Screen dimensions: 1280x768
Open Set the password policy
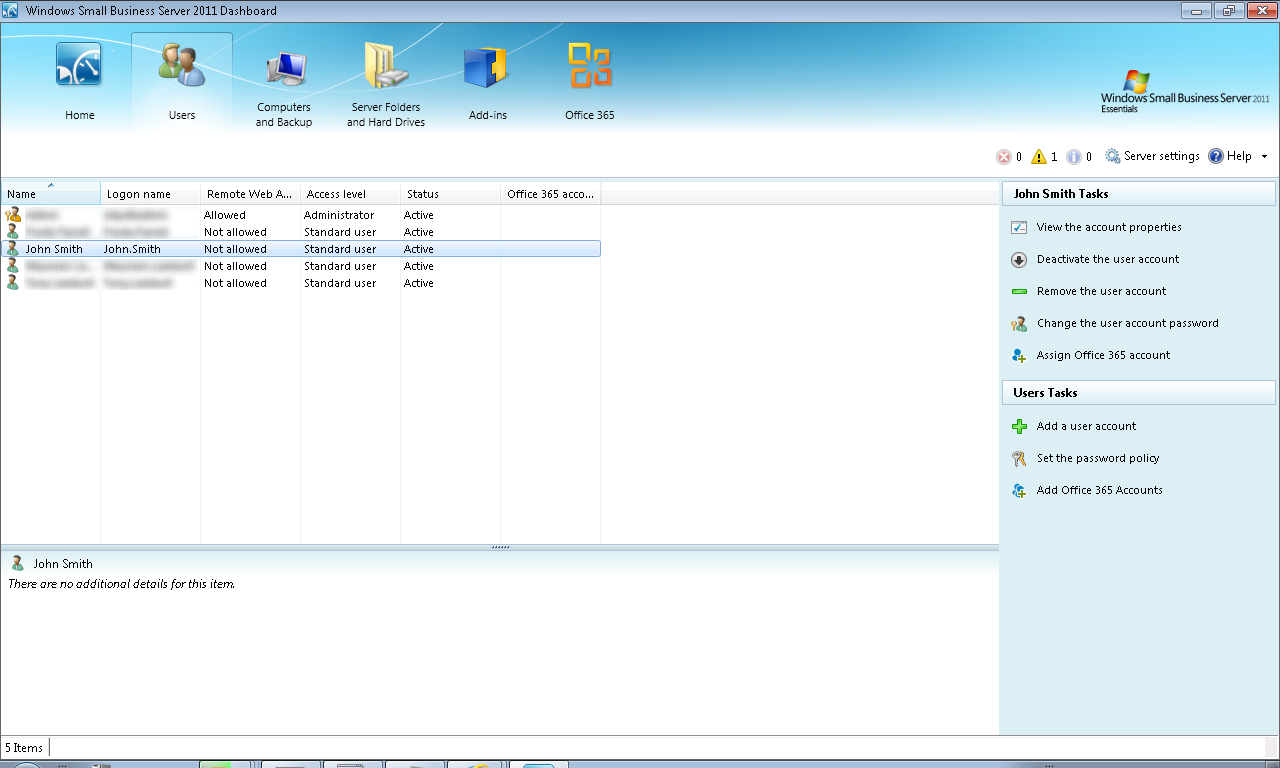[1098, 459]
